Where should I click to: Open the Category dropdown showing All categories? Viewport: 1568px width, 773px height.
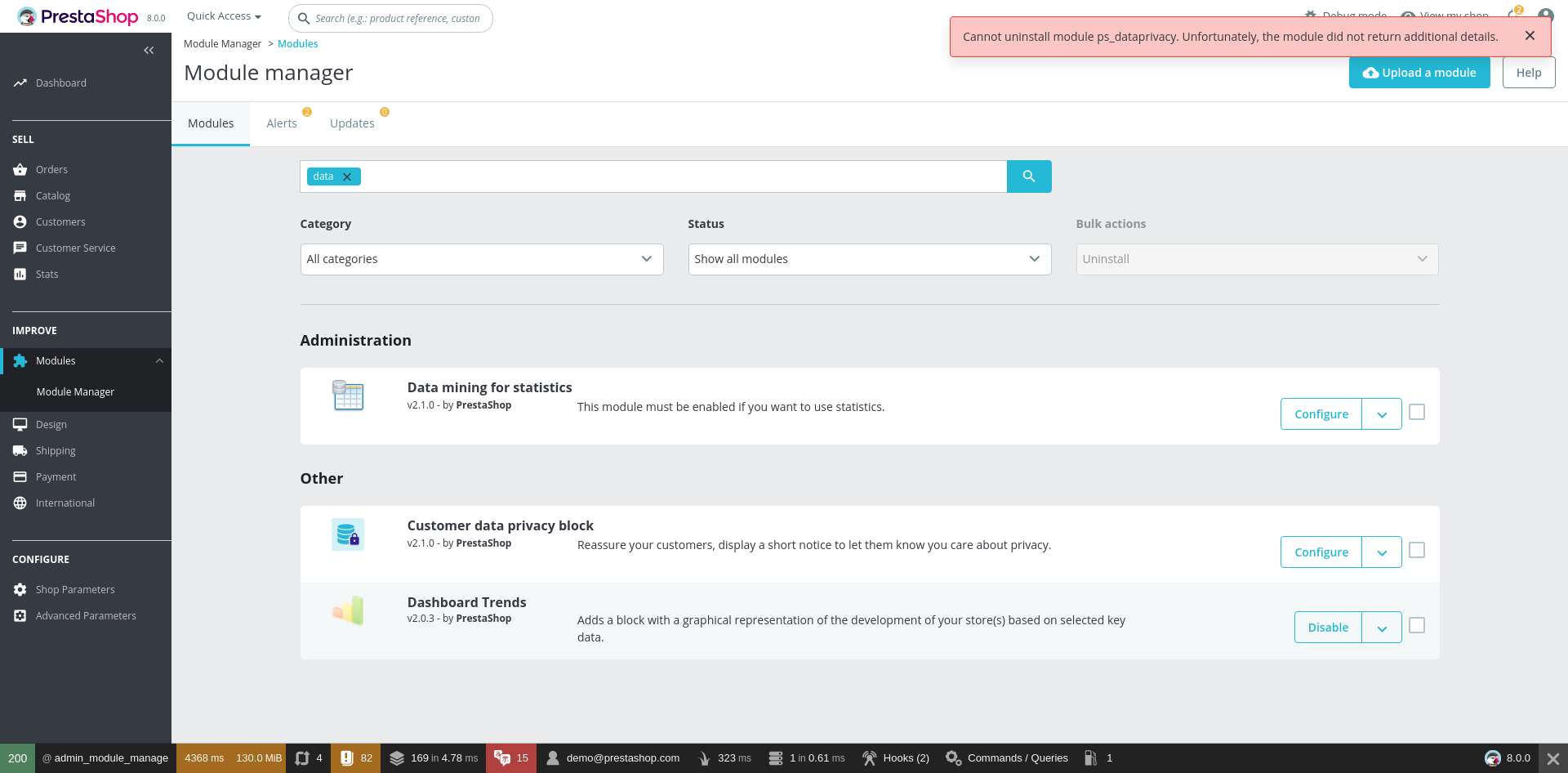pyautogui.click(x=481, y=259)
